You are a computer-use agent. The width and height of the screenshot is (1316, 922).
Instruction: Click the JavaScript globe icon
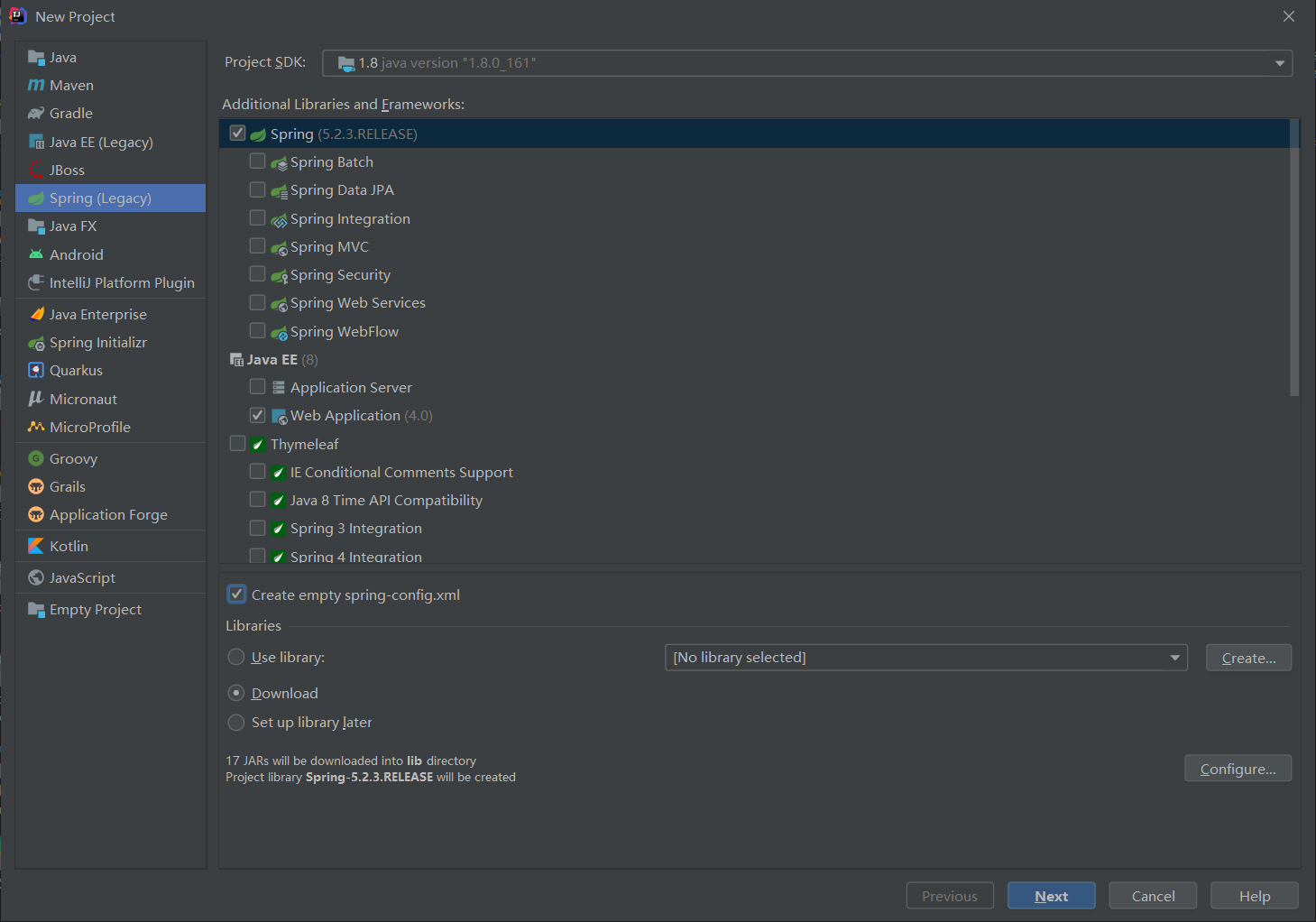(x=36, y=577)
